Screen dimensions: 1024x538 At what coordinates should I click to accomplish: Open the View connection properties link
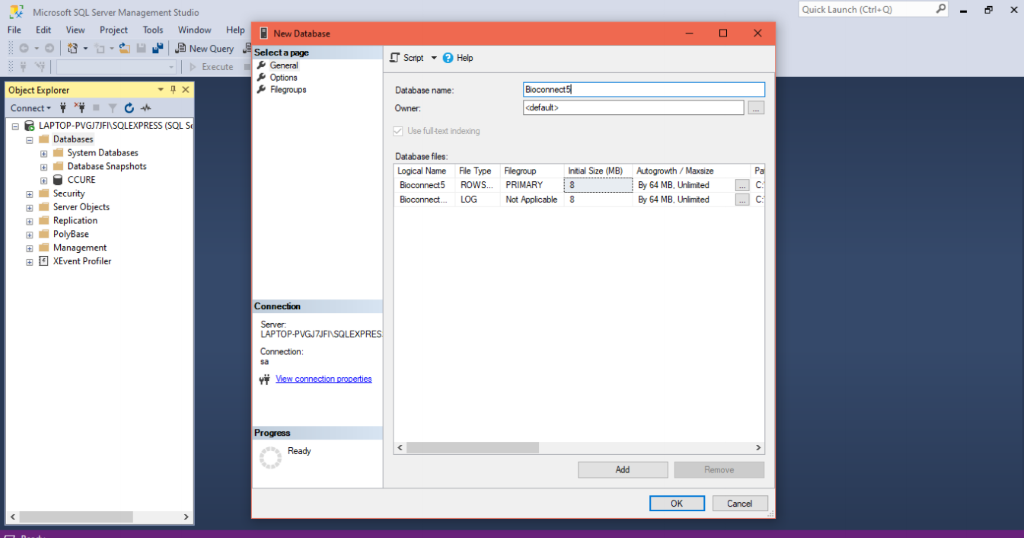[323, 379]
